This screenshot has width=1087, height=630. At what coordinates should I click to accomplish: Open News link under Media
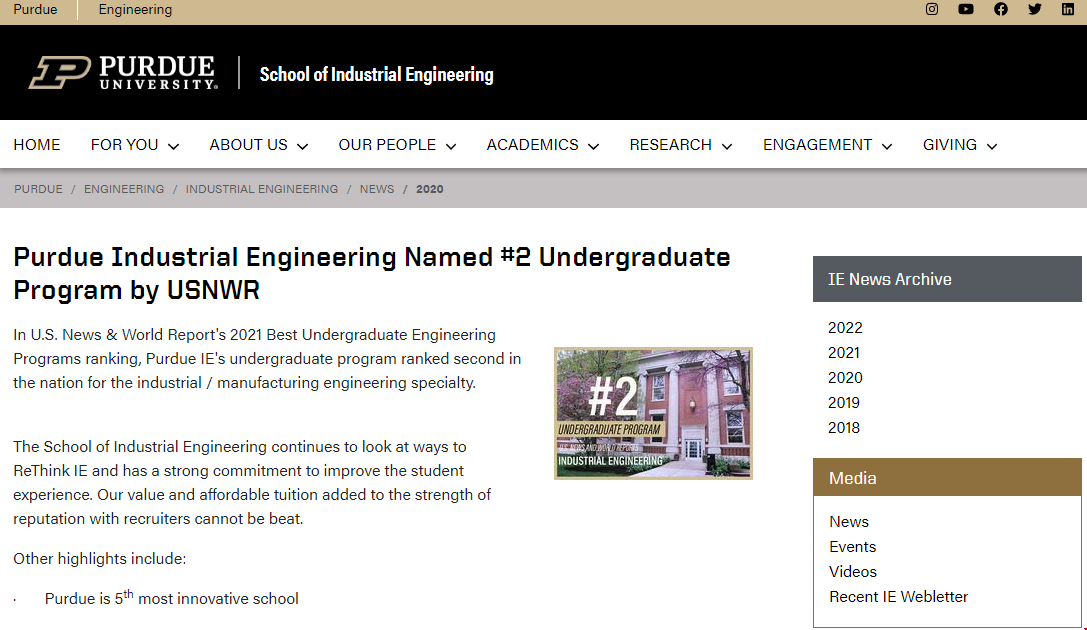pos(849,522)
